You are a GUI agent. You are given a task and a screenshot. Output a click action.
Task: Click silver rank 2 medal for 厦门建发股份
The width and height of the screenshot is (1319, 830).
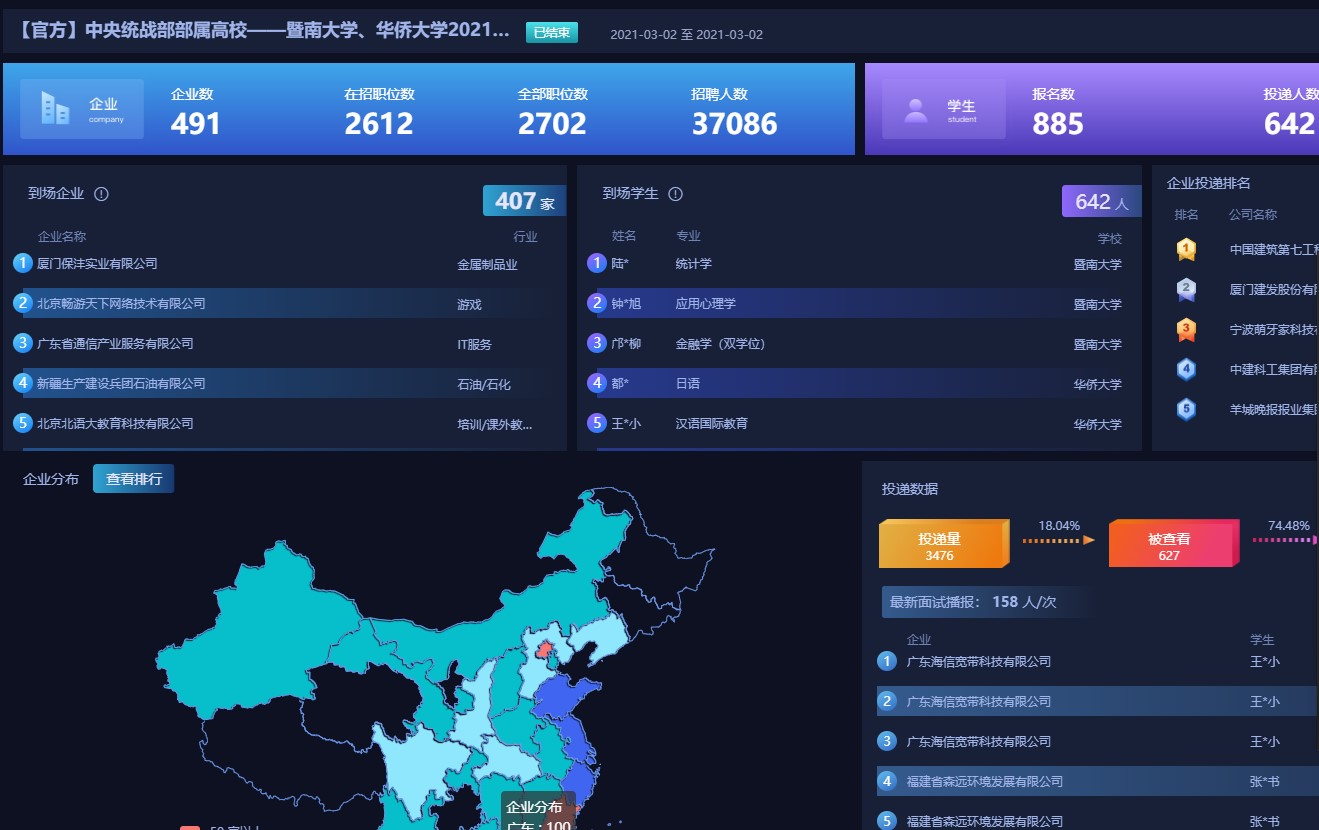pos(1186,290)
